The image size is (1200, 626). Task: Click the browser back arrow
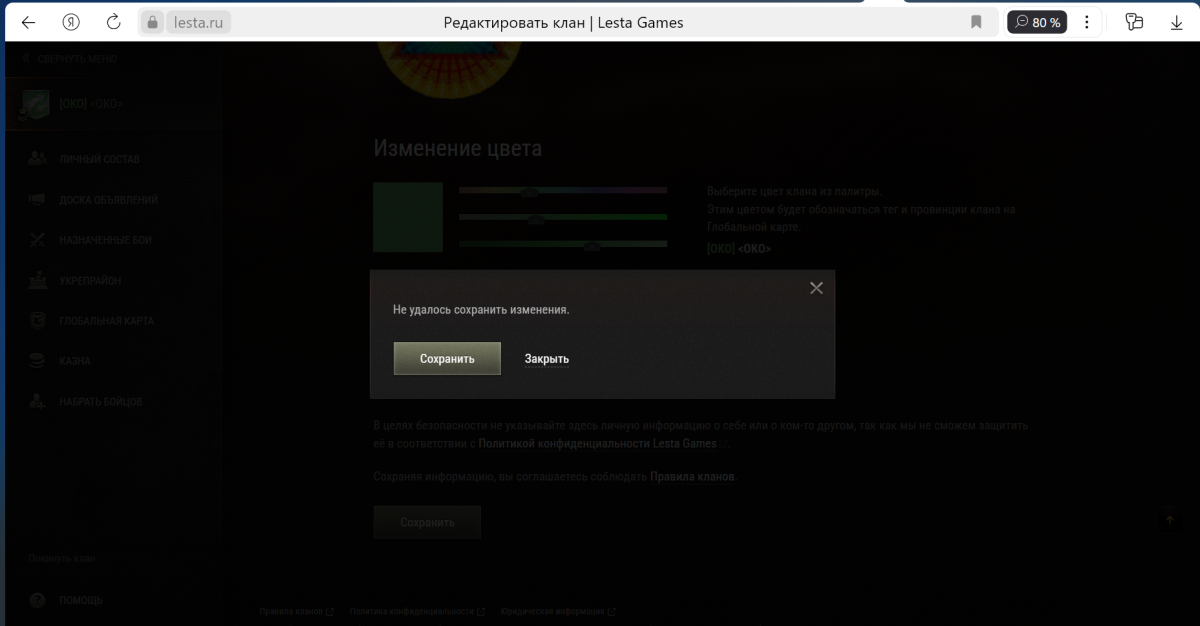(x=28, y=22)
